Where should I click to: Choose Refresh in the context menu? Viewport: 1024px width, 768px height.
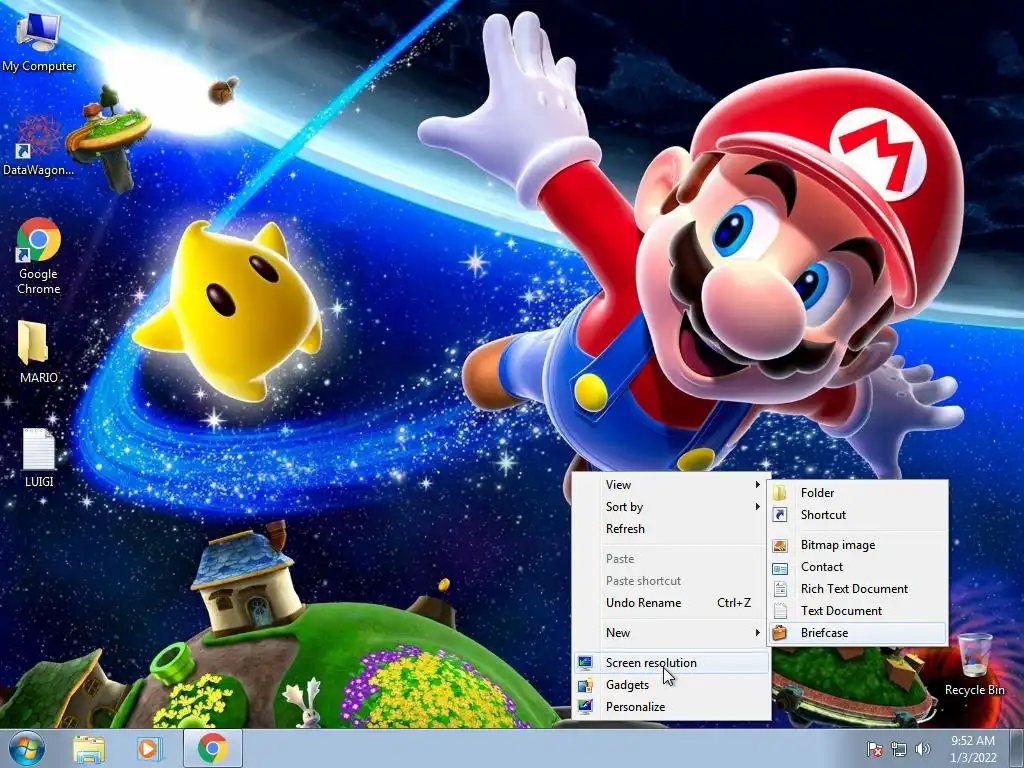671,529
